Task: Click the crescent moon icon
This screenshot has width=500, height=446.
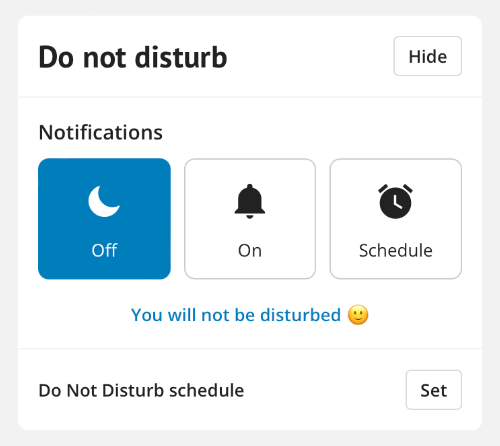Action: [104, 201]
